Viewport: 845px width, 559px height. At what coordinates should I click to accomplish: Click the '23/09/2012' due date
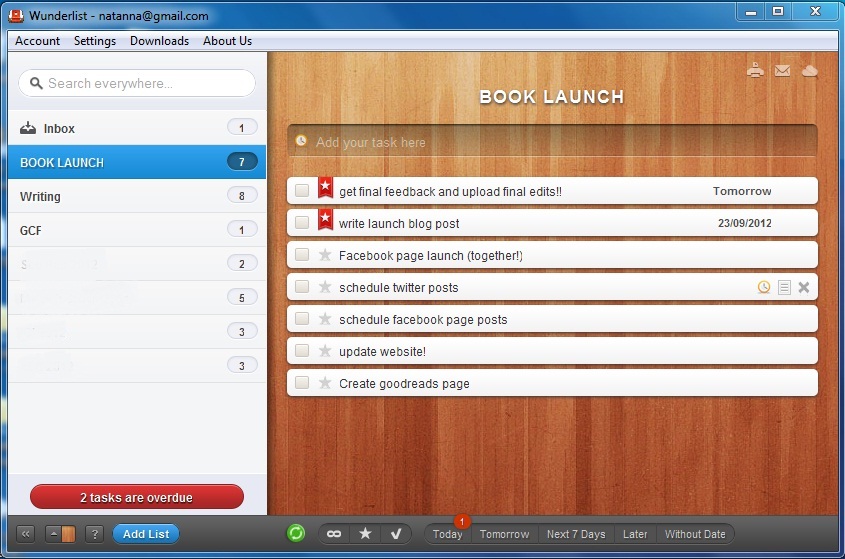point(744,223)
